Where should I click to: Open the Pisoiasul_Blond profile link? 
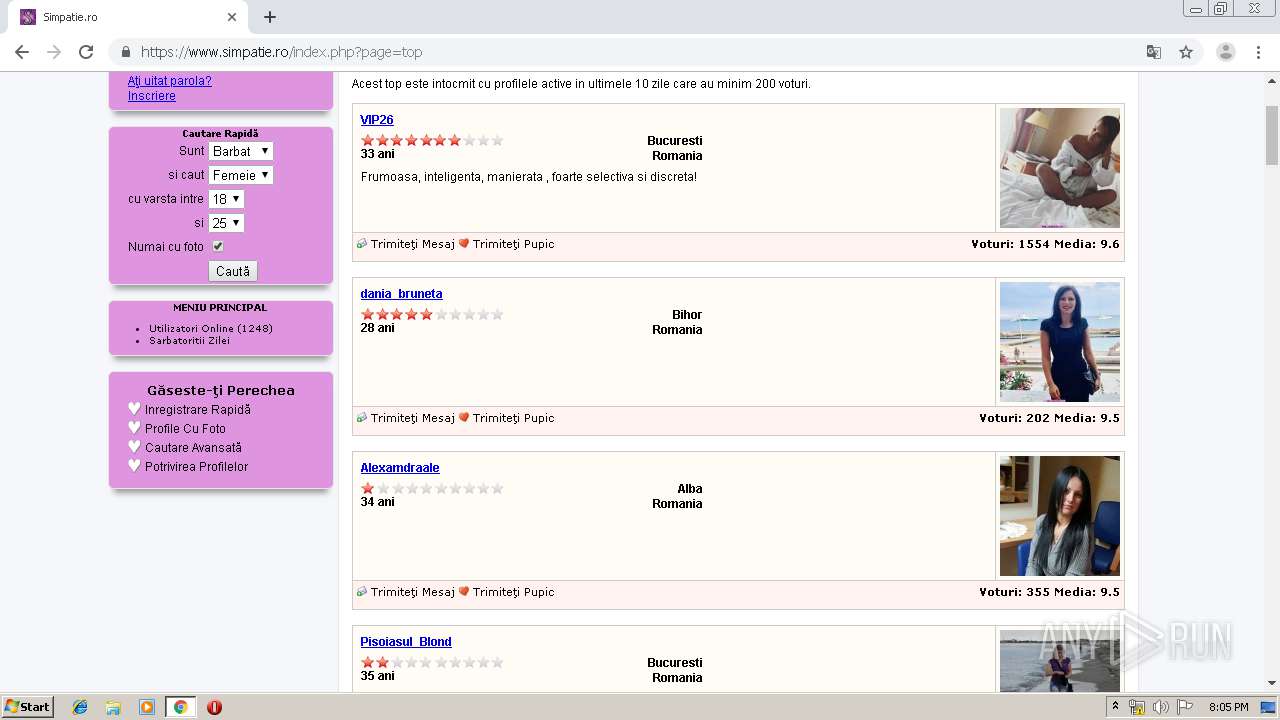[x=406, y=642]
